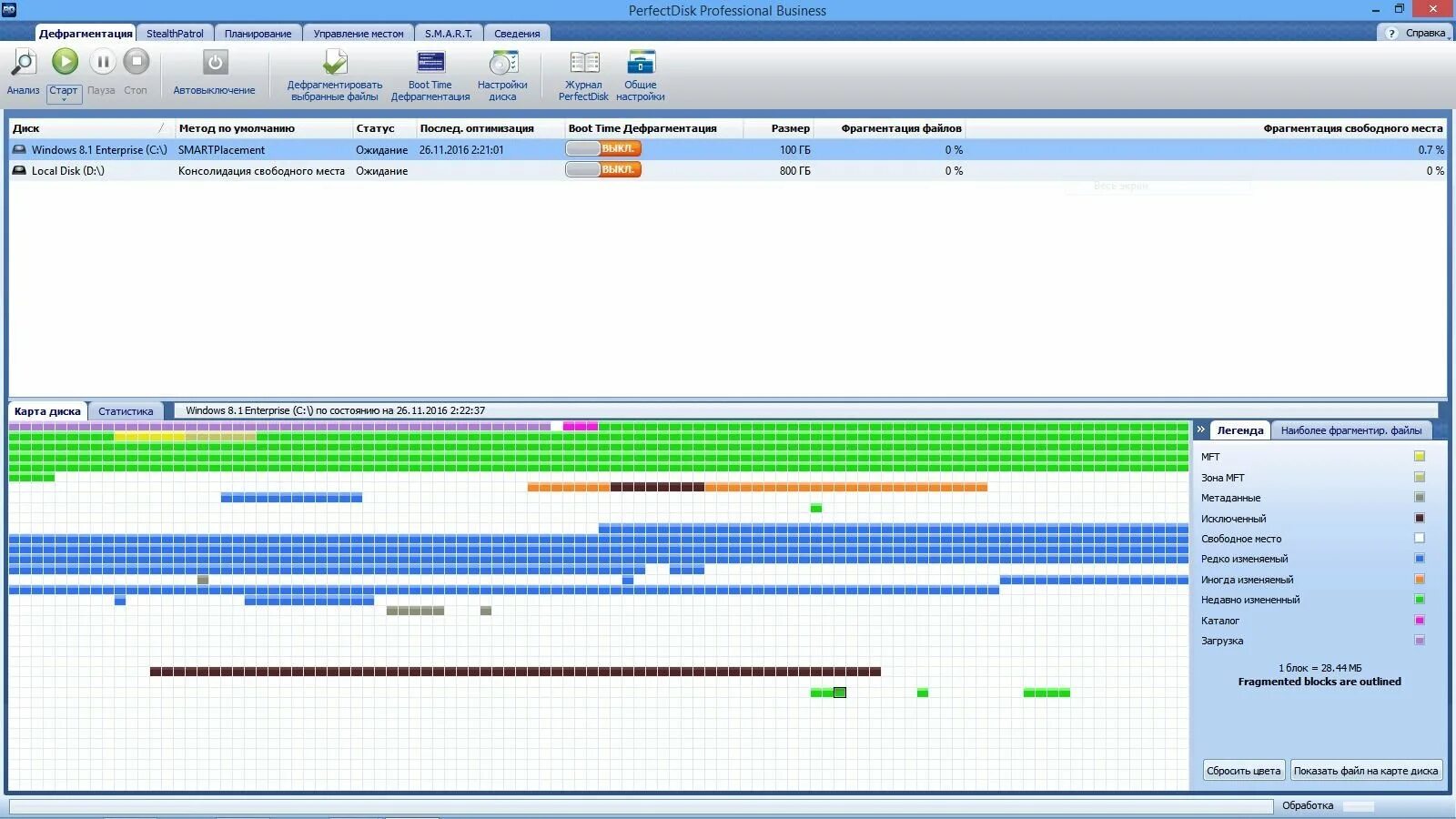Click the drive icon for Windows 8.1 Enterprise
Screen dimensions: 1456x819
19,149
